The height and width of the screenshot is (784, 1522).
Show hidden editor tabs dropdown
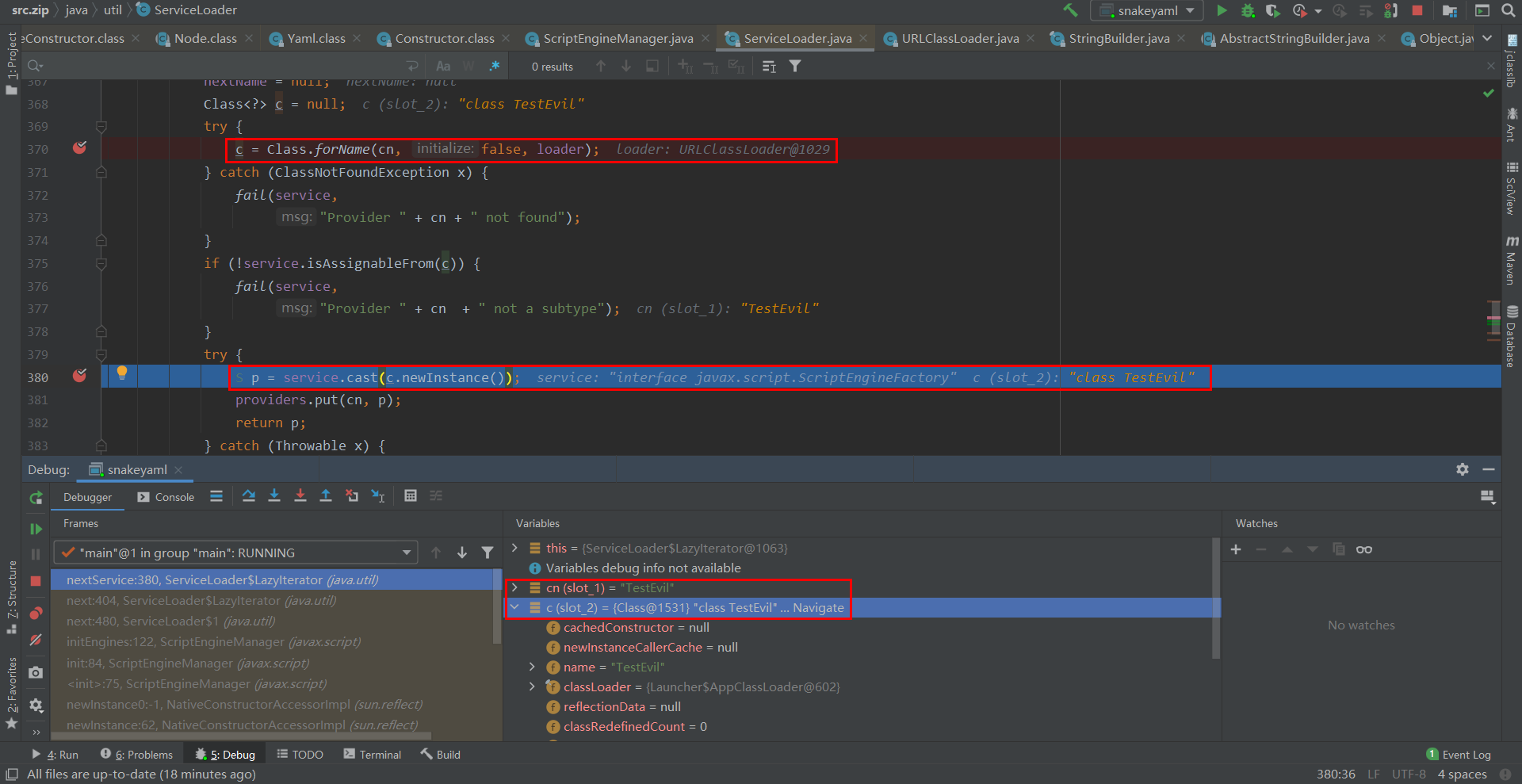(x=1487, y=38)
